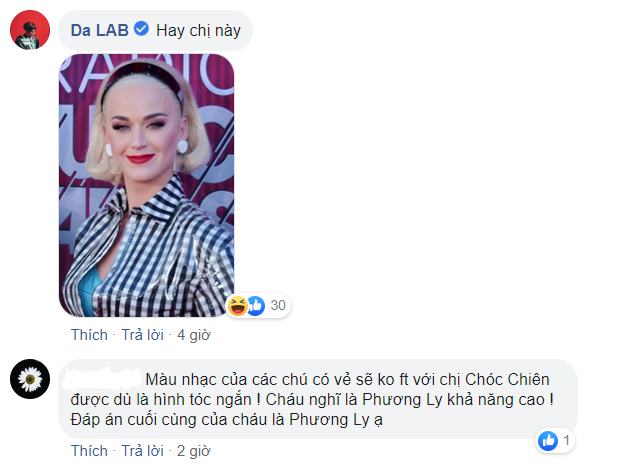View the single reaction count on second comment
Screen dimensions: 620x473
pyautogui.click(x=566, y=440)
